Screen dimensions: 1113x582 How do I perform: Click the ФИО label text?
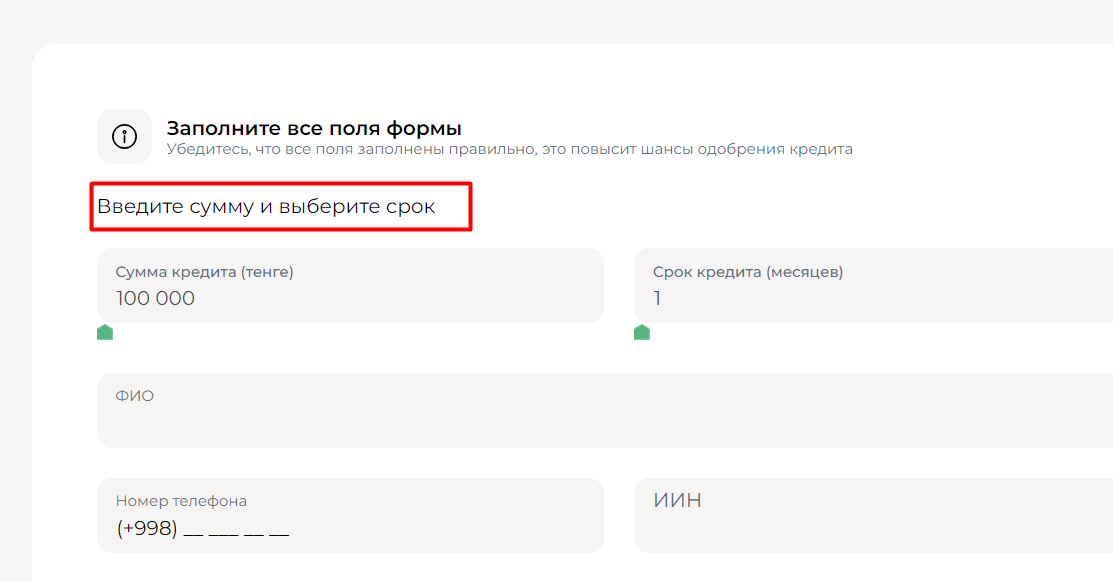point(135,396)
